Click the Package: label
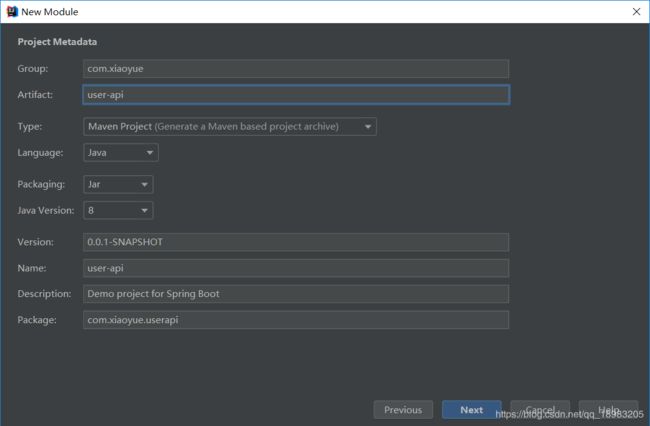The height and width of the screenshot is (426, 650). [37, 320]
